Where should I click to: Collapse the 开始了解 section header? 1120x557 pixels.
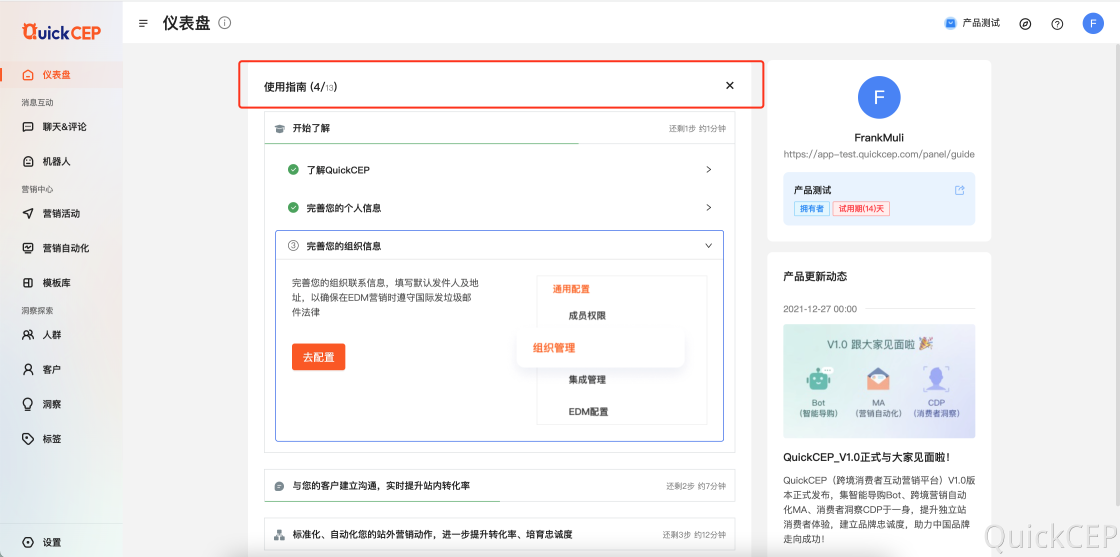(x=499, y=129)
